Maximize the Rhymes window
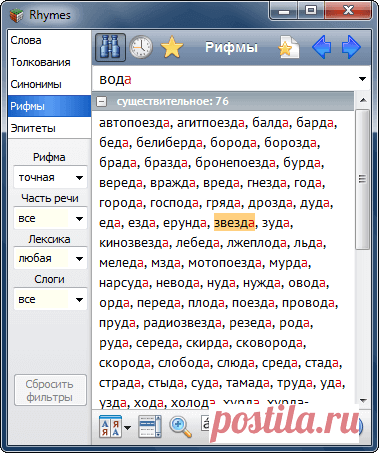Viewport: 379px width, 453px height. (311, 11)
